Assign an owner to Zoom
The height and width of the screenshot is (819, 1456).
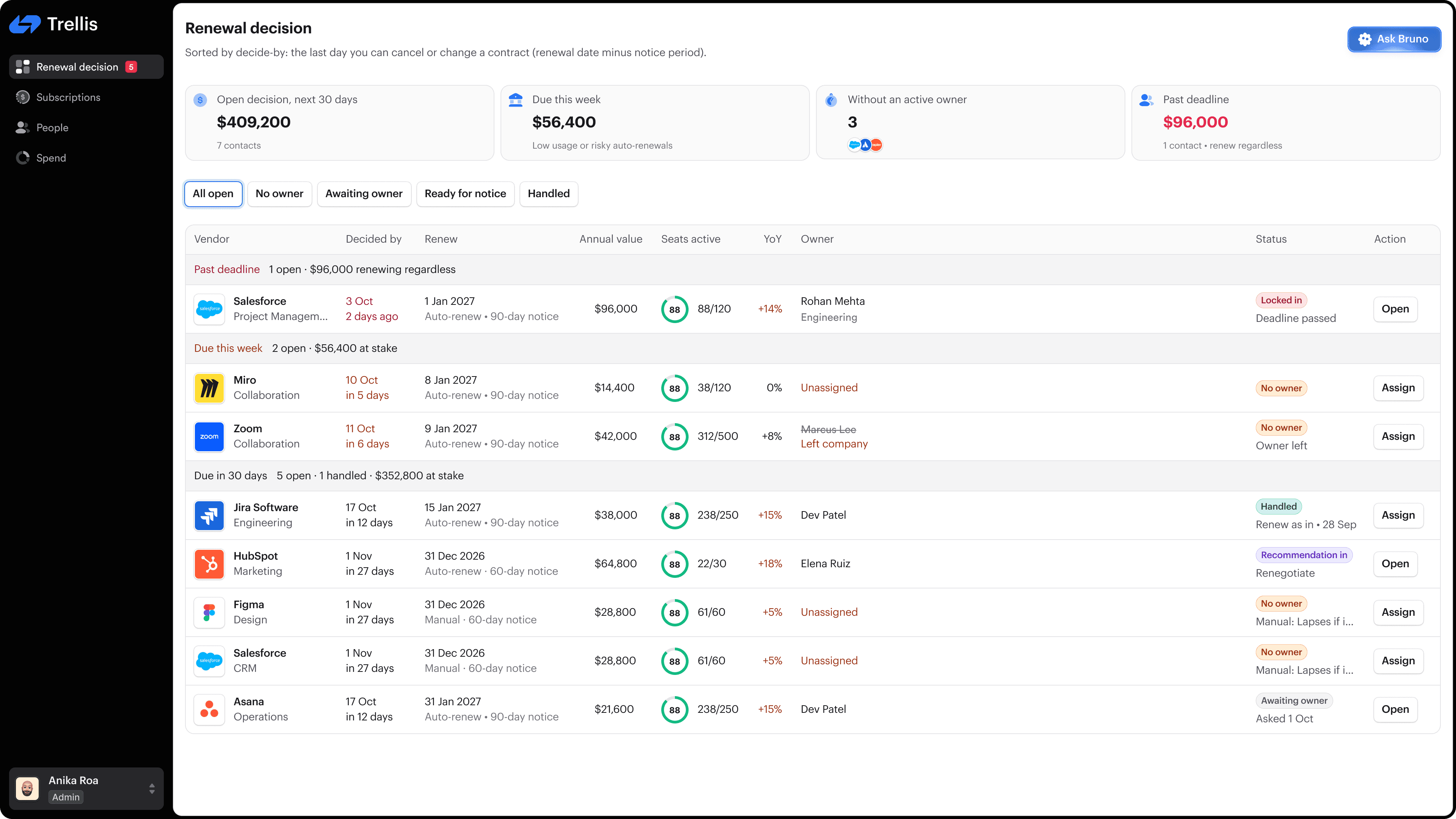1398,436
